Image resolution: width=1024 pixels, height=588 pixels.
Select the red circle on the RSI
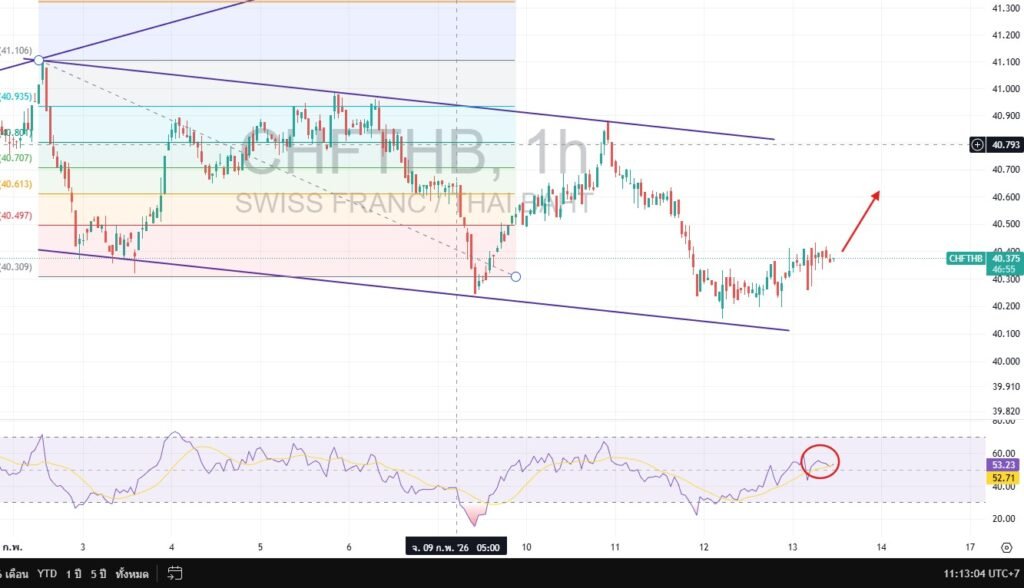click(x=820, y=461)
